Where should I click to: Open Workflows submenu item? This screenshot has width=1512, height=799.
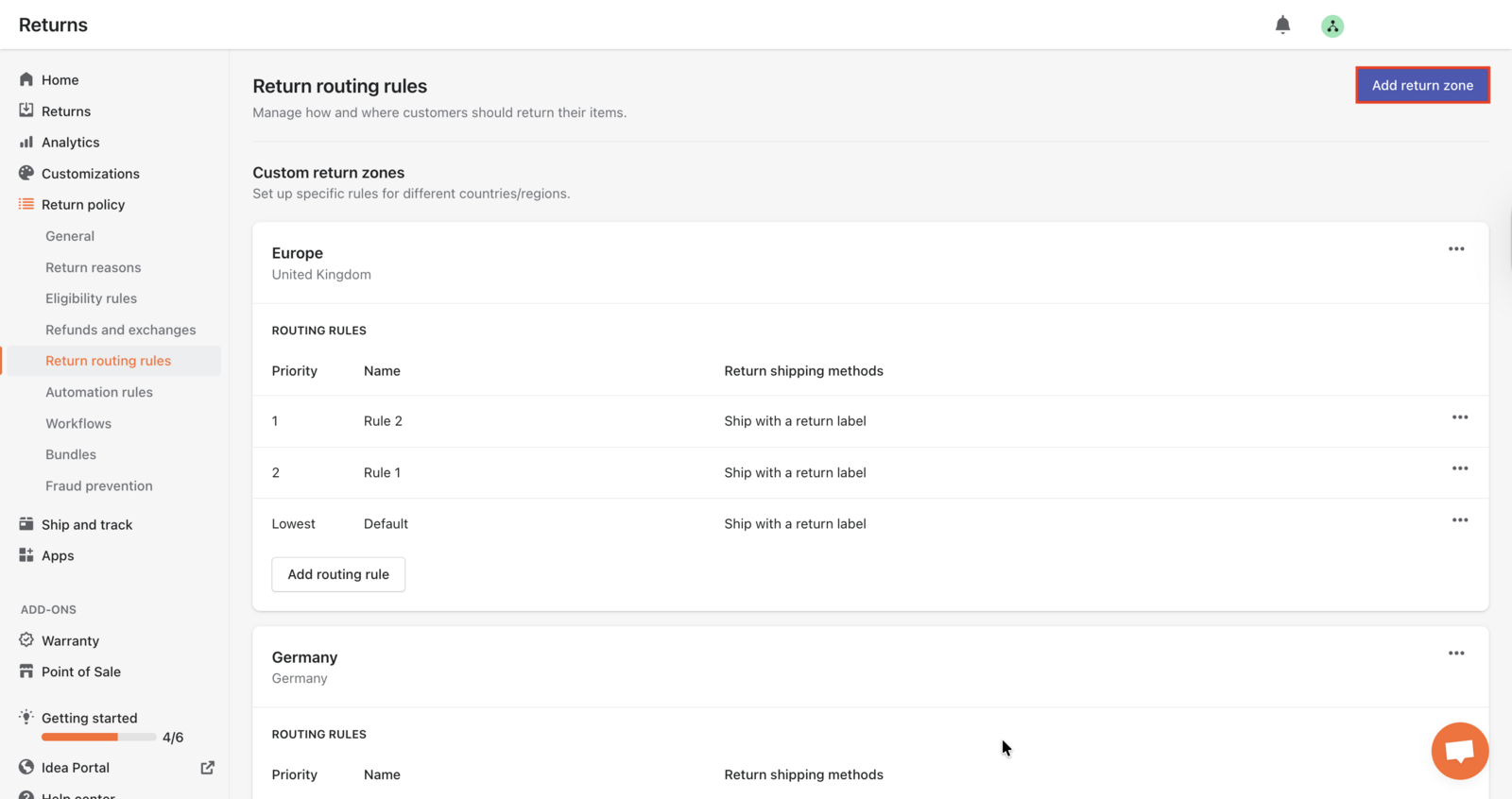tap(78, 423)
